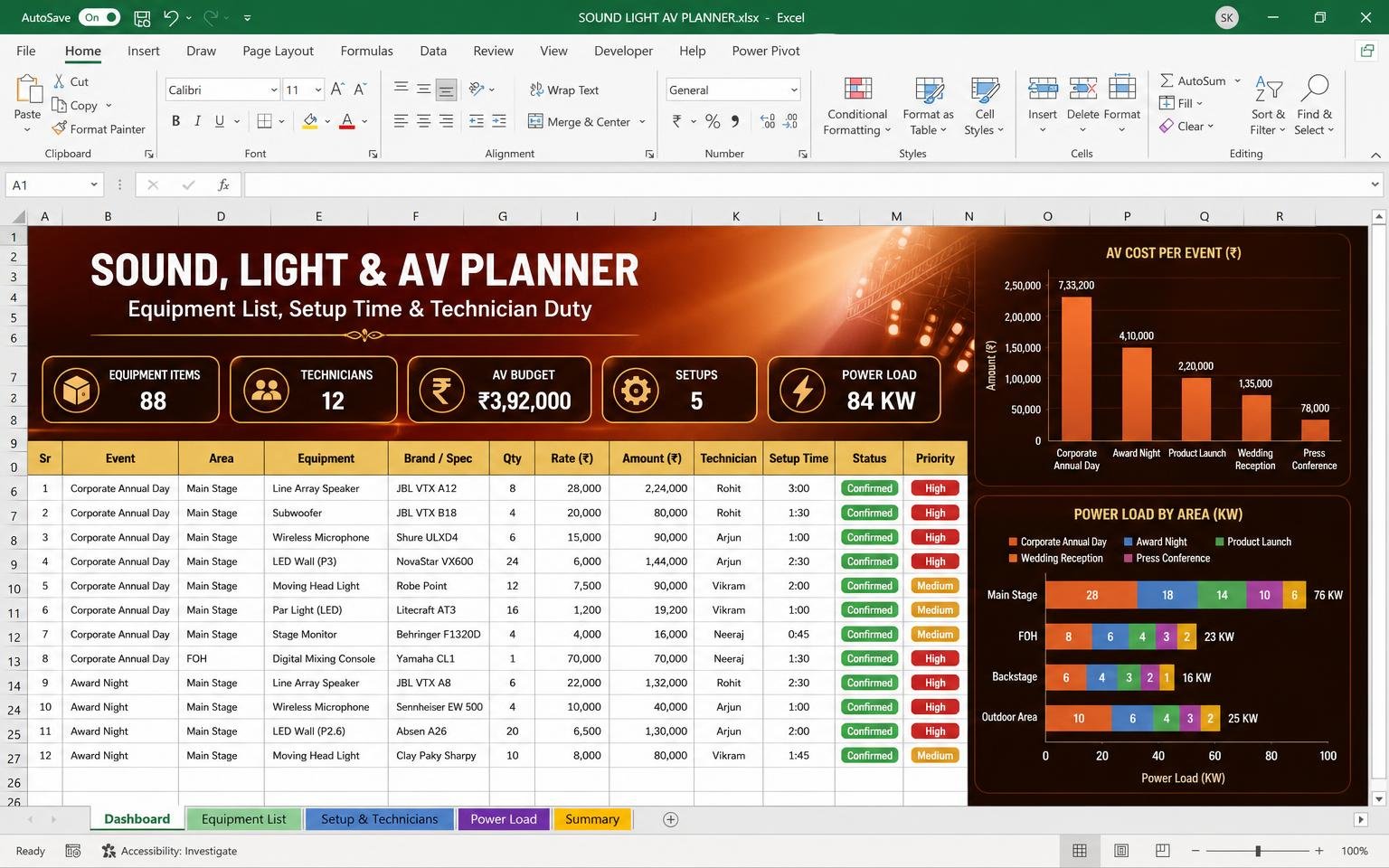
Task: Click Accessibility: Investigate in status bar
Action: click(x=169, y=851)
